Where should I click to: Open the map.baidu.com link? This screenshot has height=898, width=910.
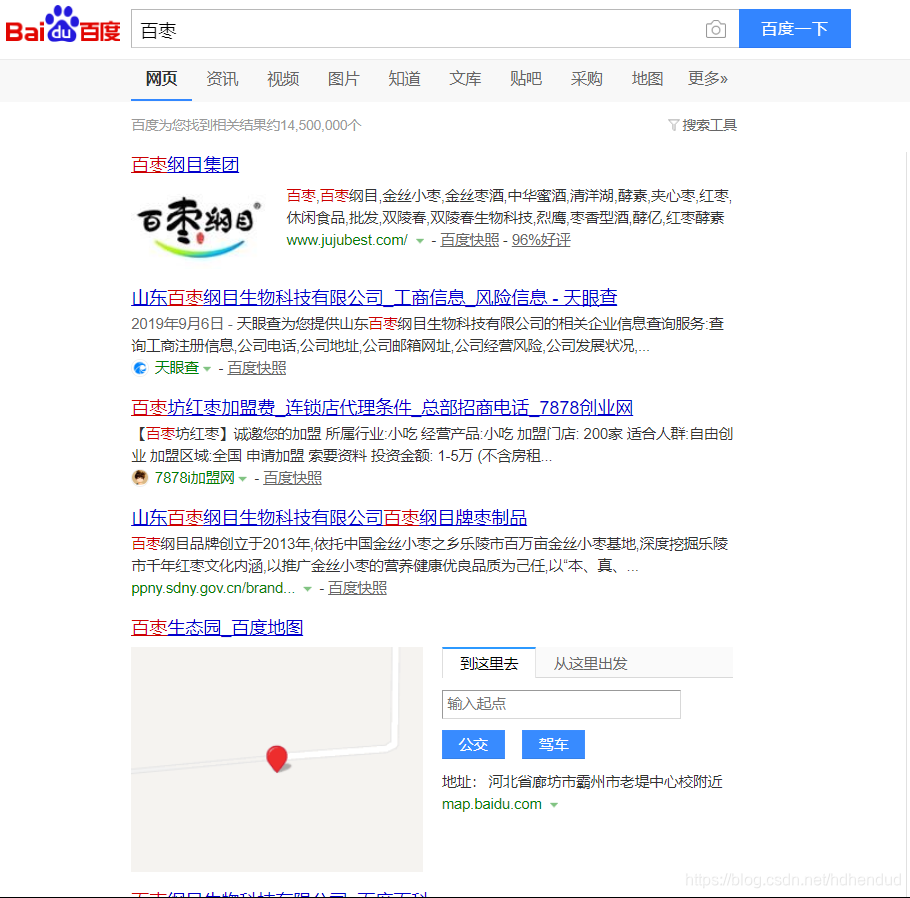[x=492, y=804]
